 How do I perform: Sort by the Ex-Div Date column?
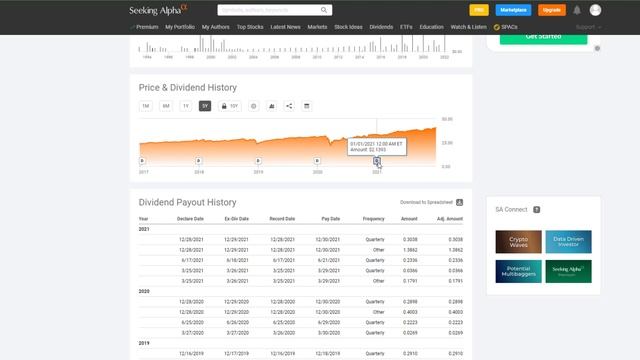[236, 219]
